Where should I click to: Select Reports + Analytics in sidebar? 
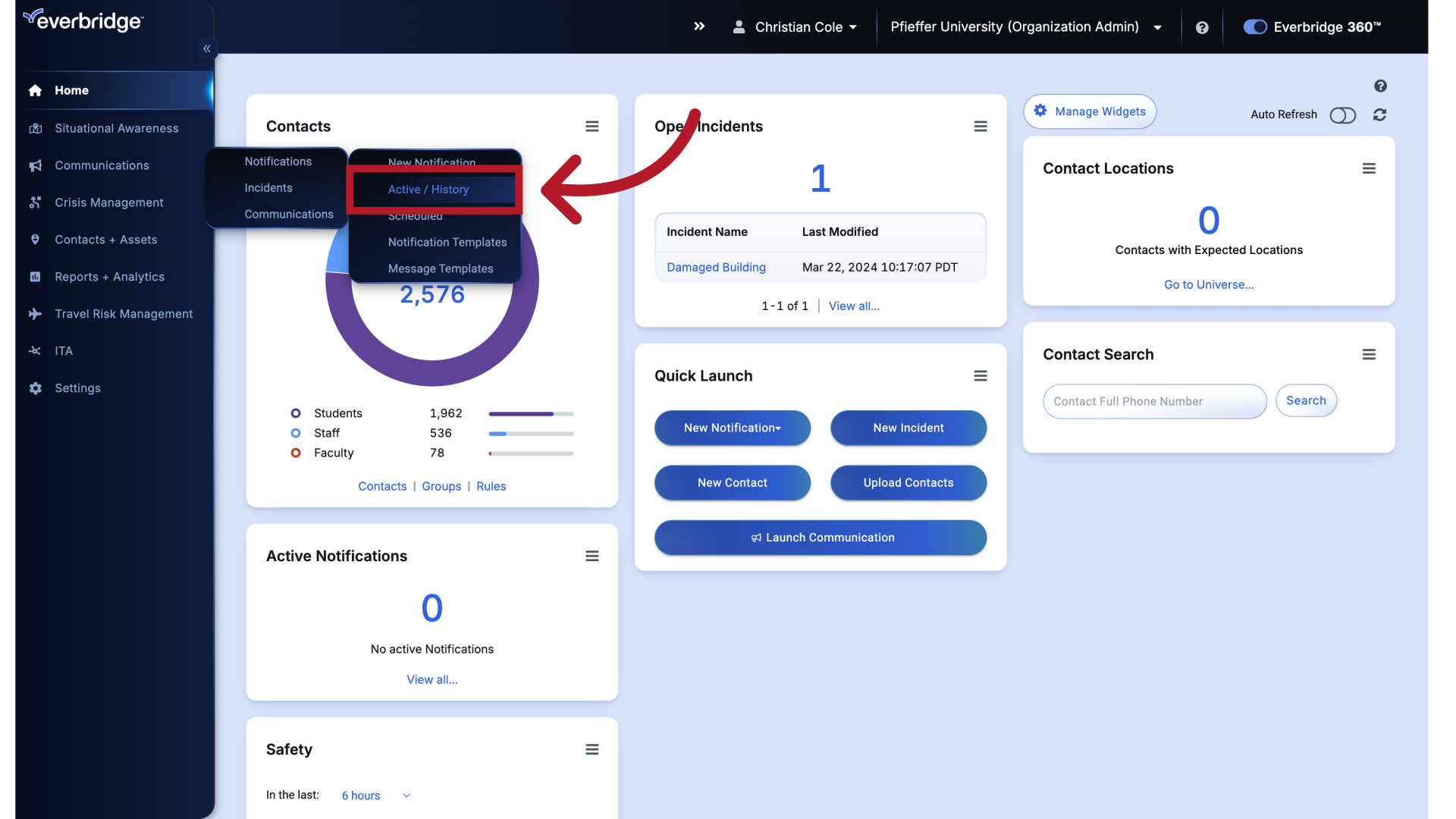[109, 277]
